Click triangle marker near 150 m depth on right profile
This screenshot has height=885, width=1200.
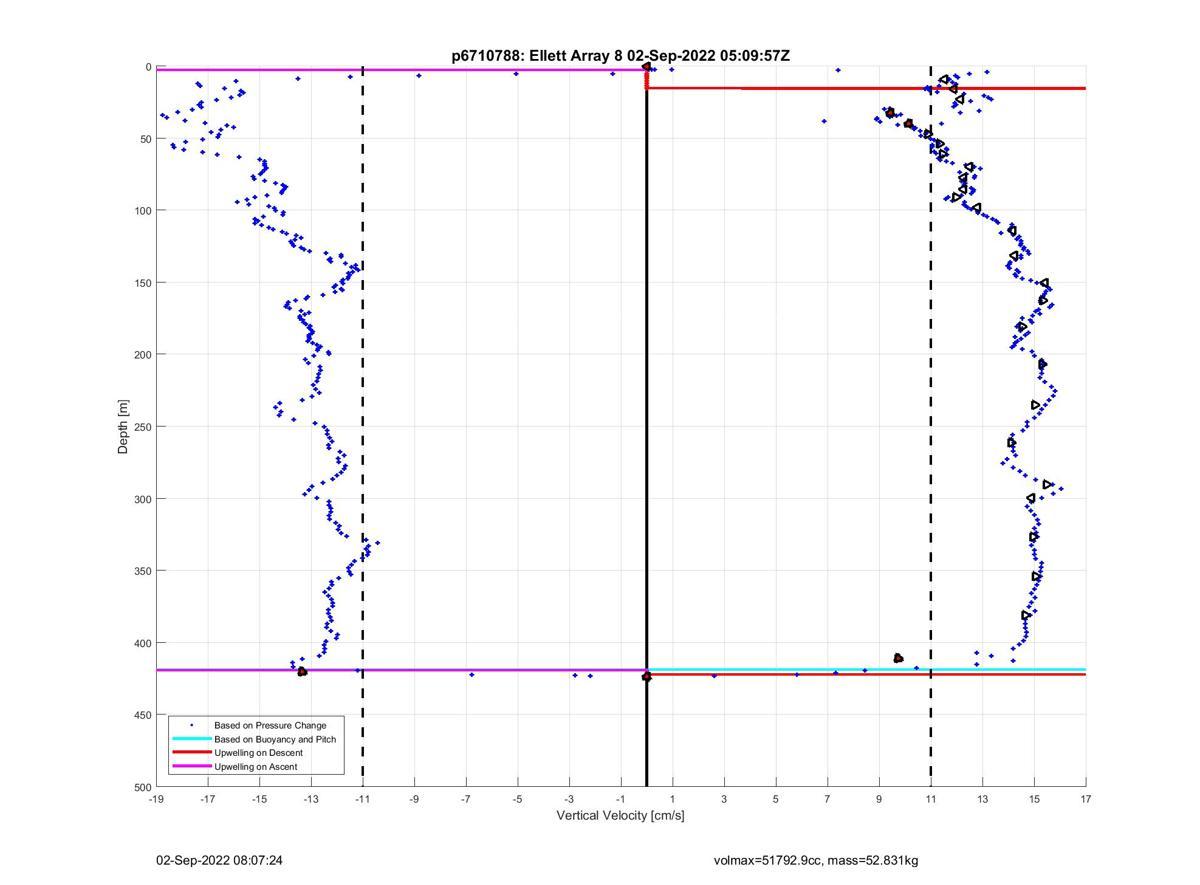pyautogui.click(x=1045, y=284)
